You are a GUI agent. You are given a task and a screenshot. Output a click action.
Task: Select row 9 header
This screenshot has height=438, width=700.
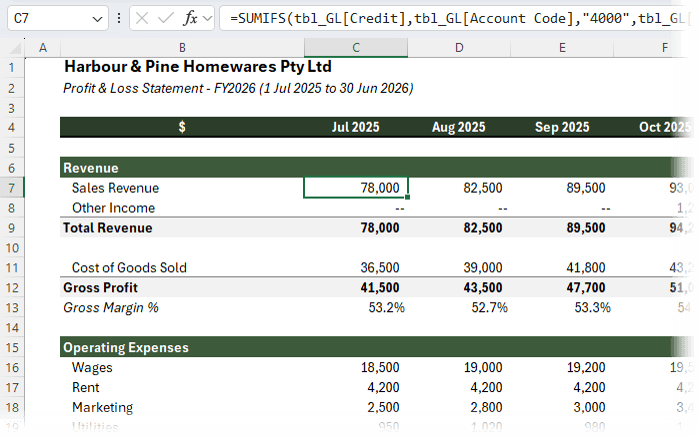[12, 228]
